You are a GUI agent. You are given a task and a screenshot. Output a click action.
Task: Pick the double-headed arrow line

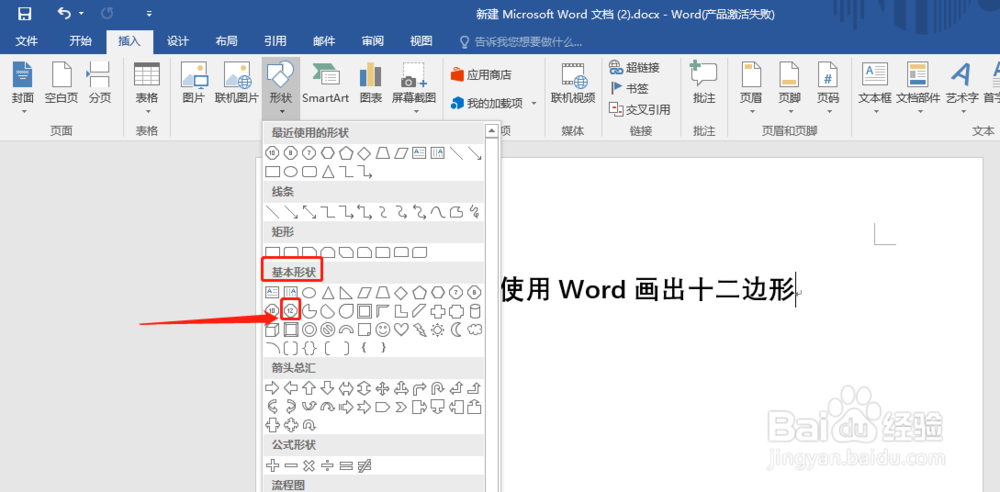309,211
